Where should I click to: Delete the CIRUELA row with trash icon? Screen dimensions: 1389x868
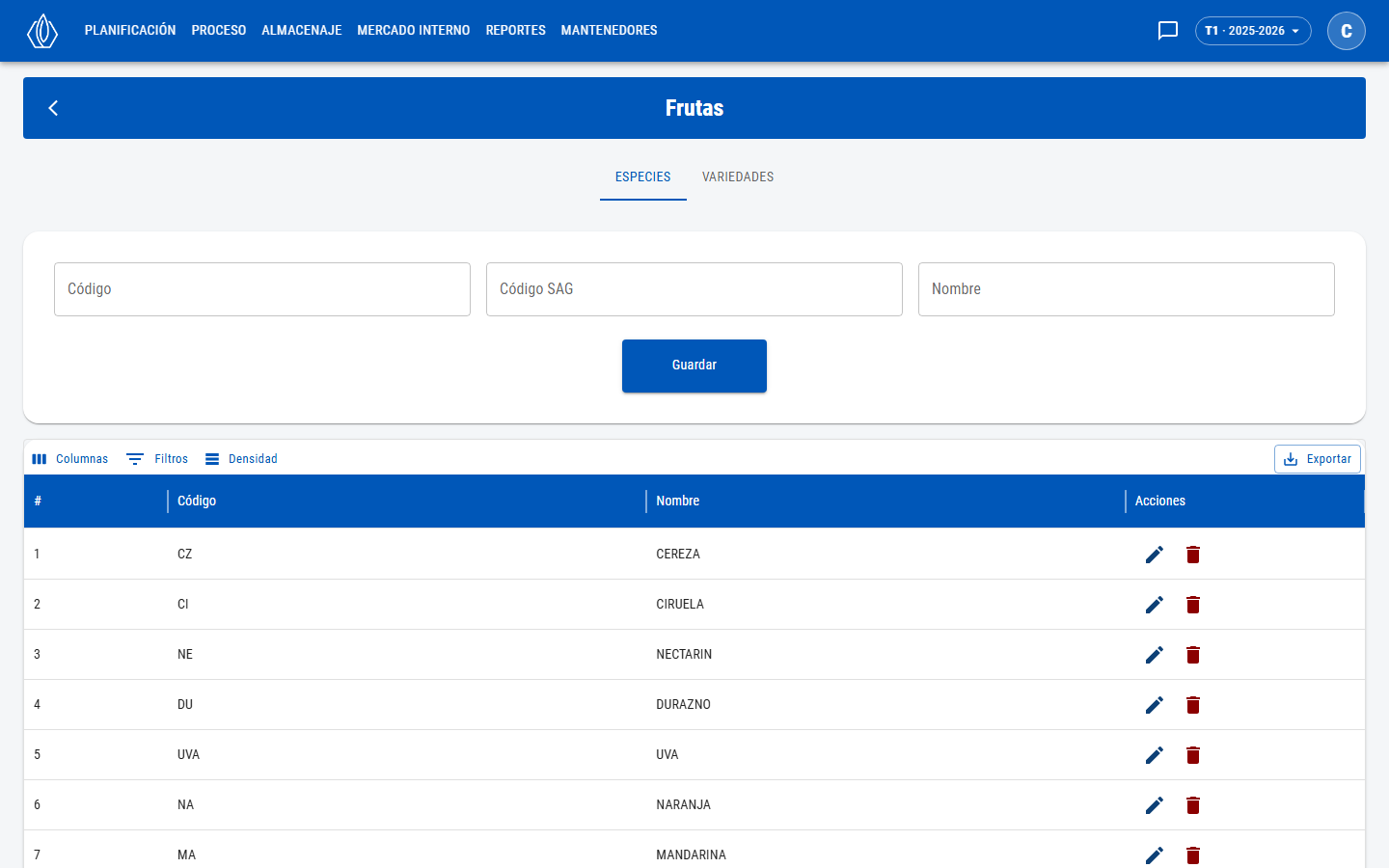click(x=1193, y=605)
